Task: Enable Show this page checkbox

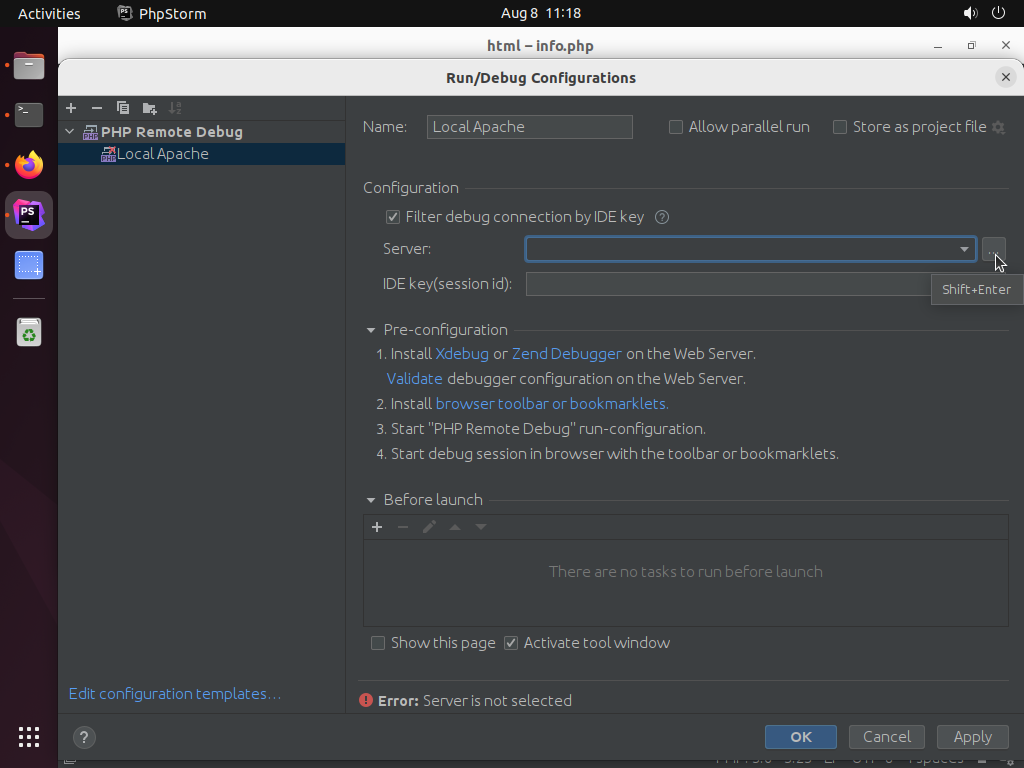Action: tap(377, 643)
